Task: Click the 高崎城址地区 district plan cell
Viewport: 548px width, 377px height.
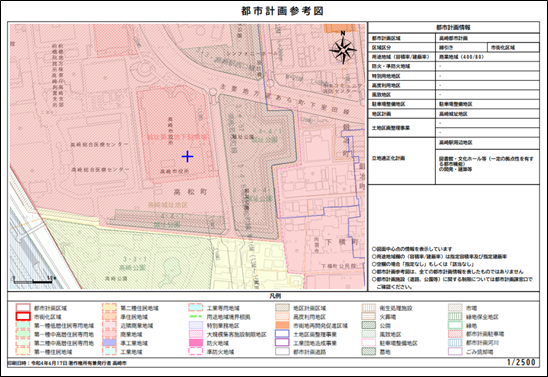Action: pos(487,114)
